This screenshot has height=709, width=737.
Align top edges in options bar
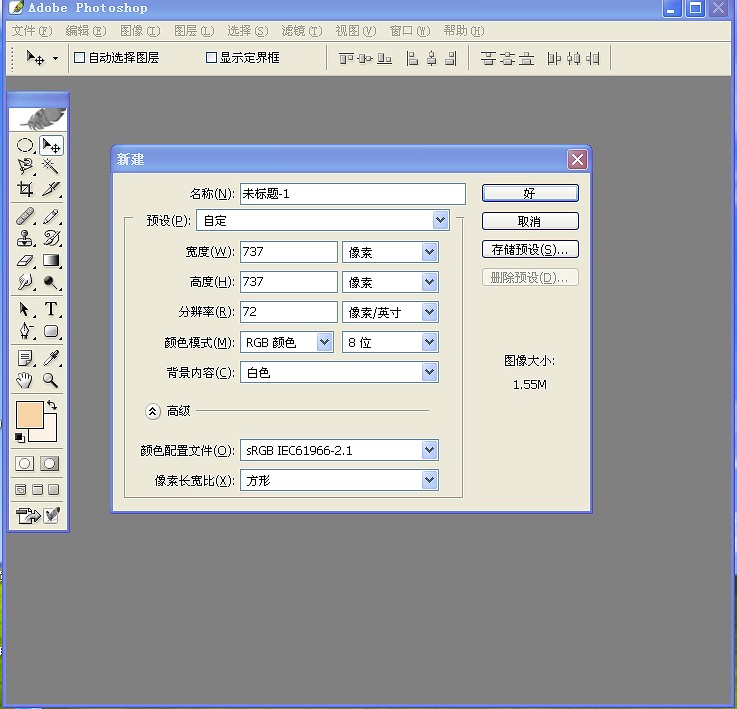[346, 58]
